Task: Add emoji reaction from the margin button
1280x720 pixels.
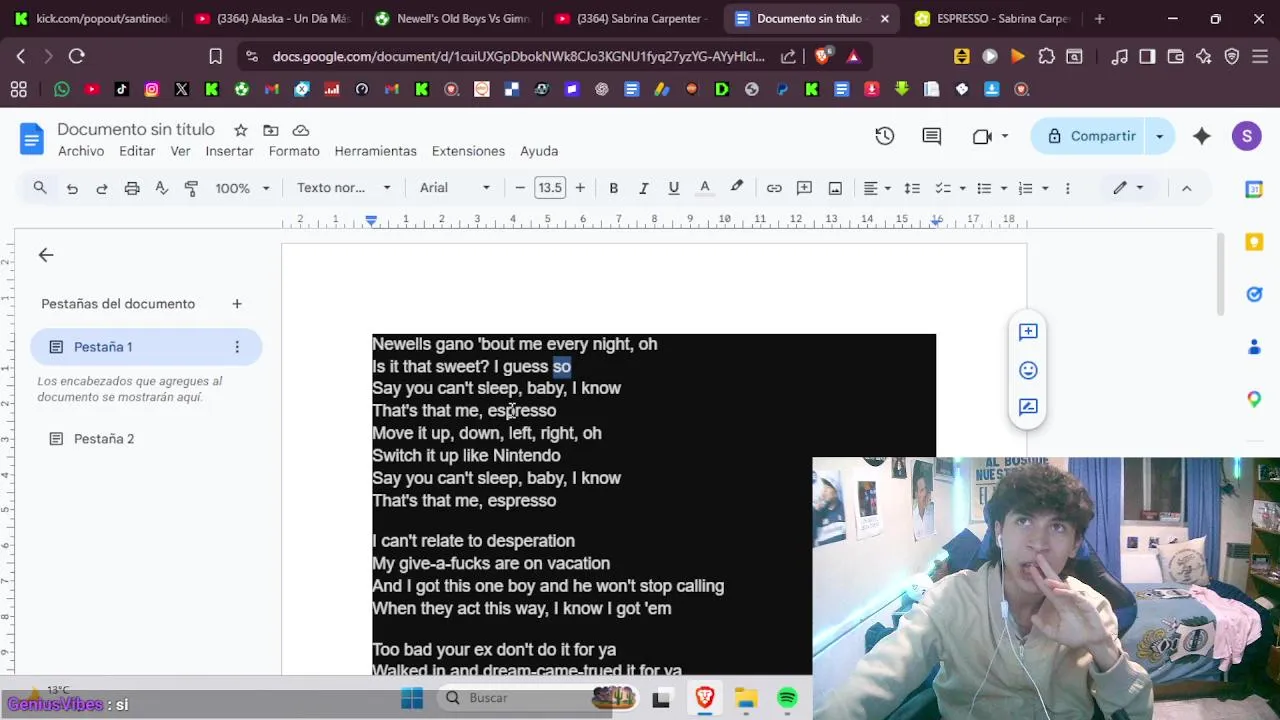Action: [1028, 370]
